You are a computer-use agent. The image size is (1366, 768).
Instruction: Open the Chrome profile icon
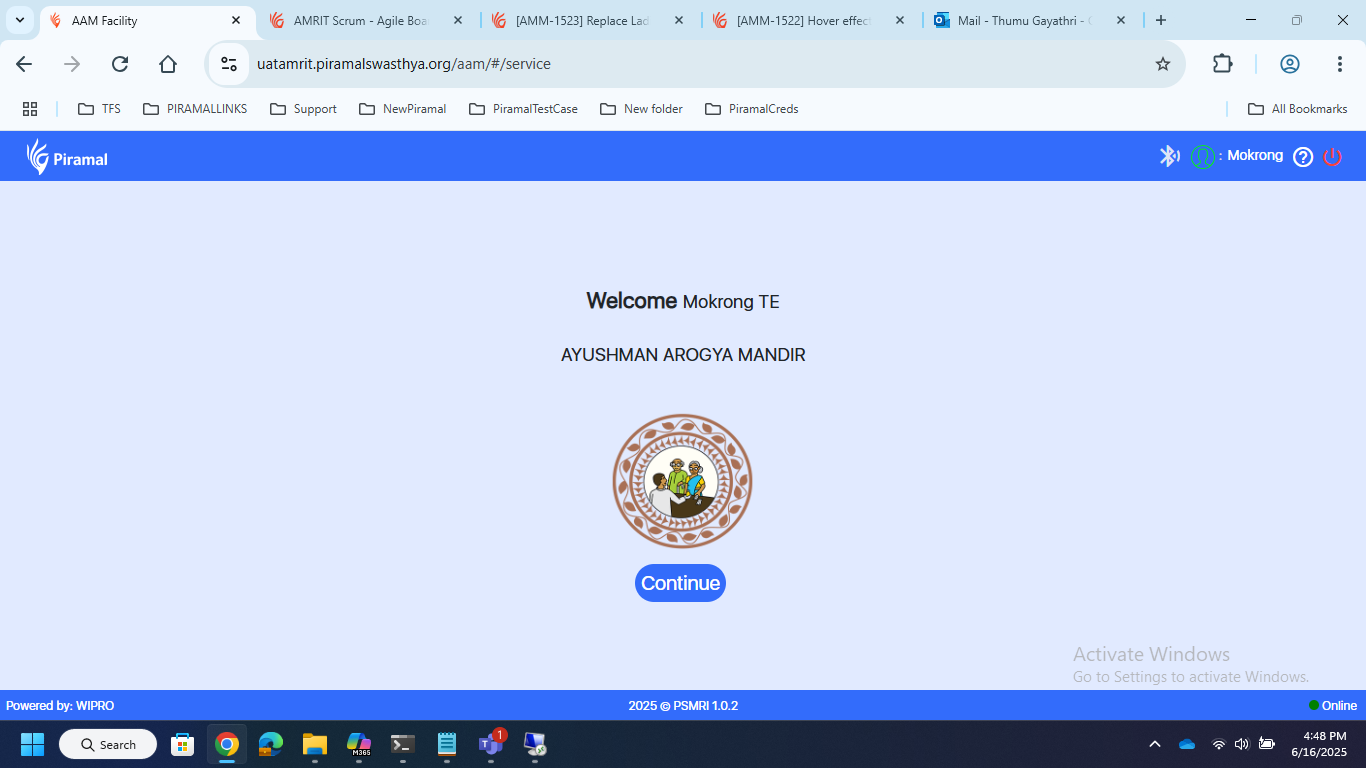pos(1290,64)
